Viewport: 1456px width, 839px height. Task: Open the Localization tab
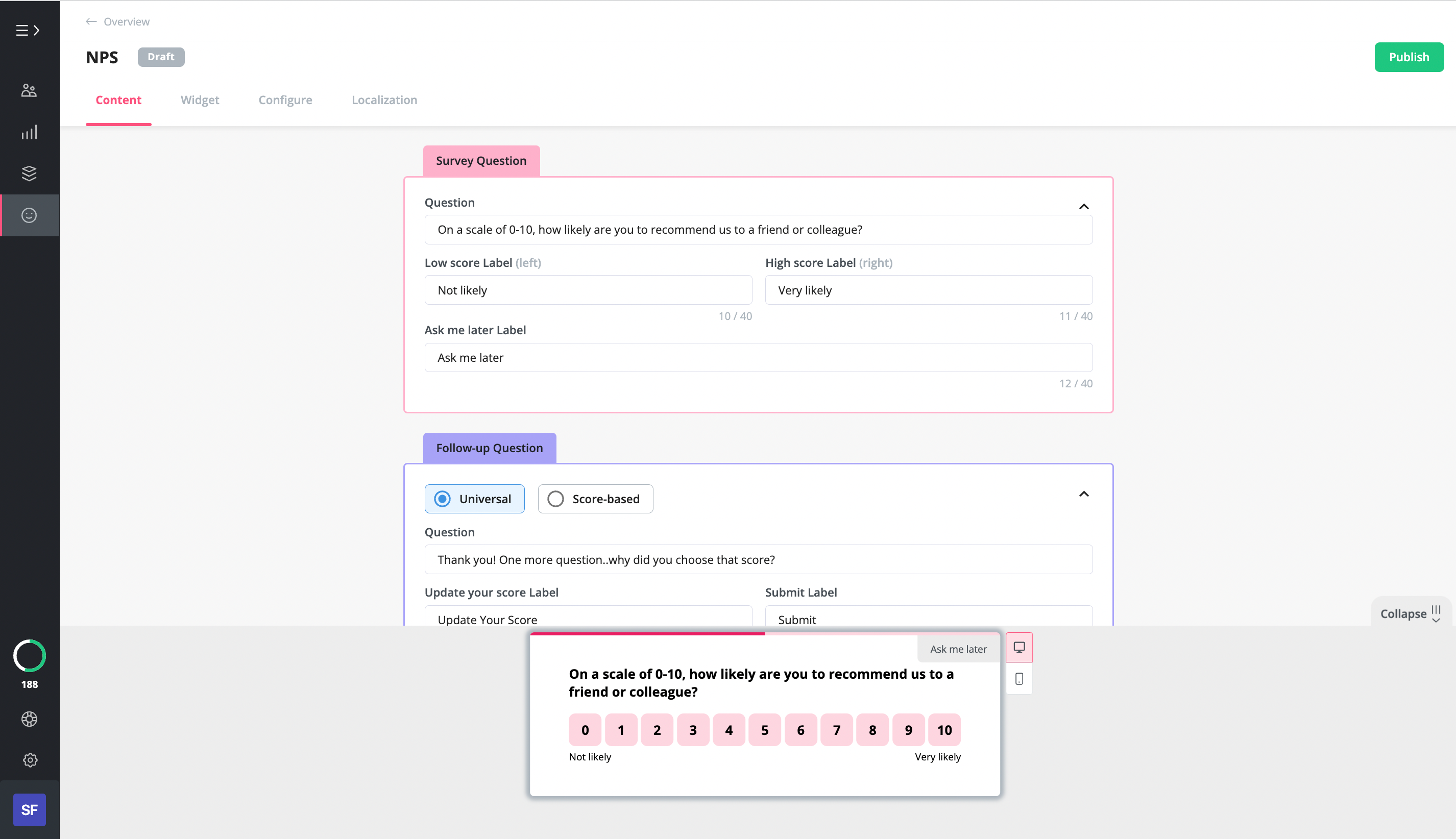384,100
